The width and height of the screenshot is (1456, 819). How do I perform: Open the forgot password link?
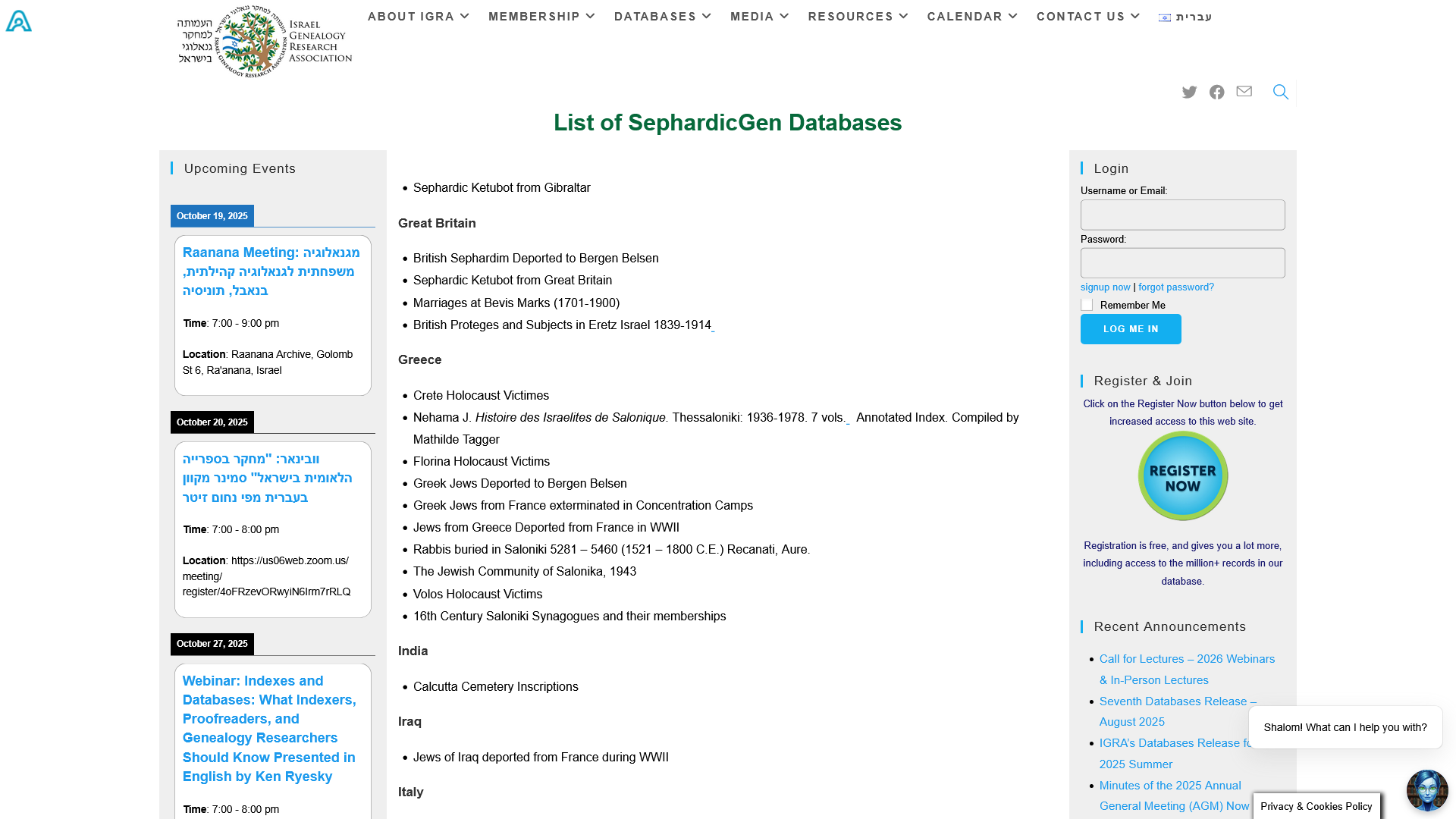[1176, 287]
